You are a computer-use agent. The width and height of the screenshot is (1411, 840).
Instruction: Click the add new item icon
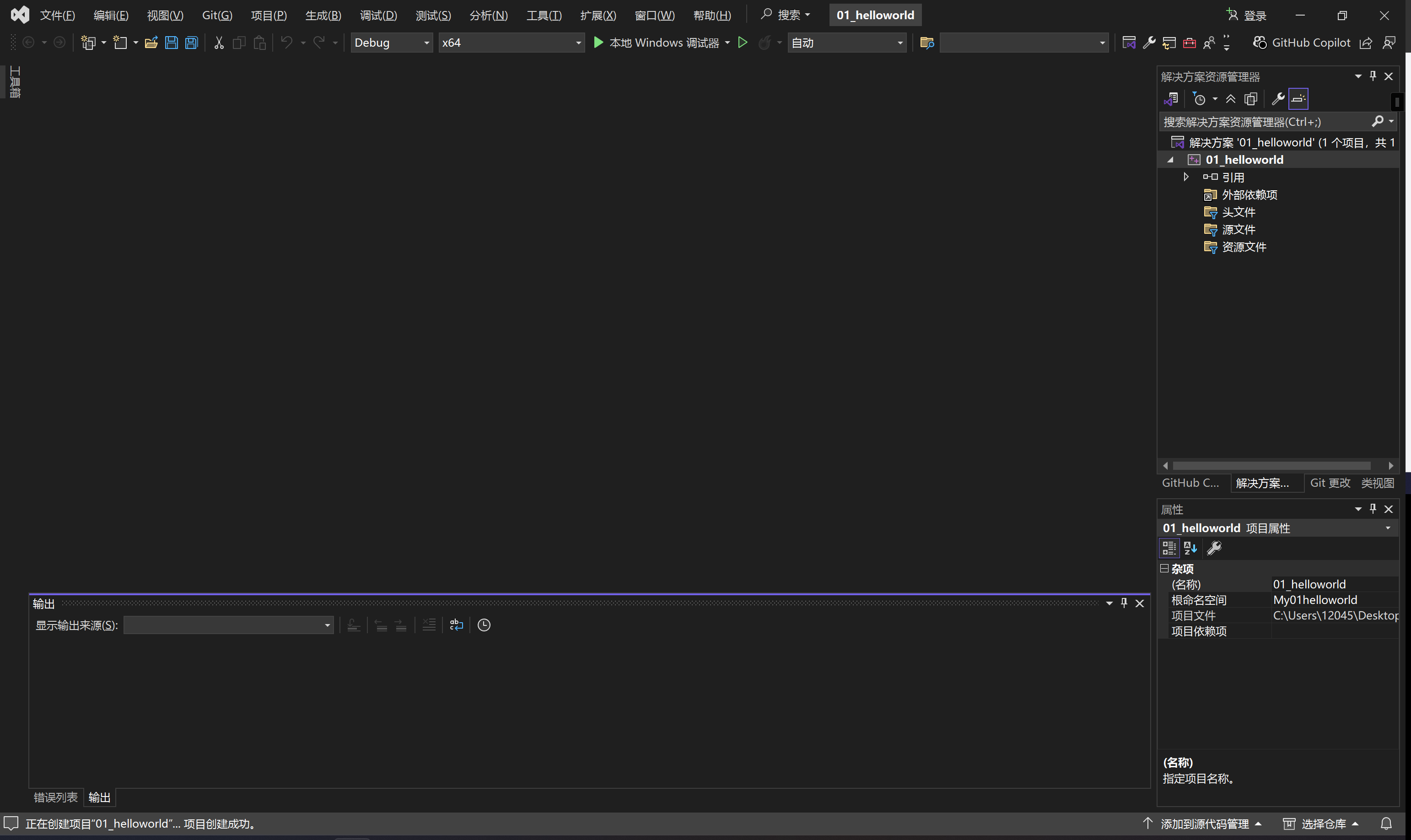120,43
